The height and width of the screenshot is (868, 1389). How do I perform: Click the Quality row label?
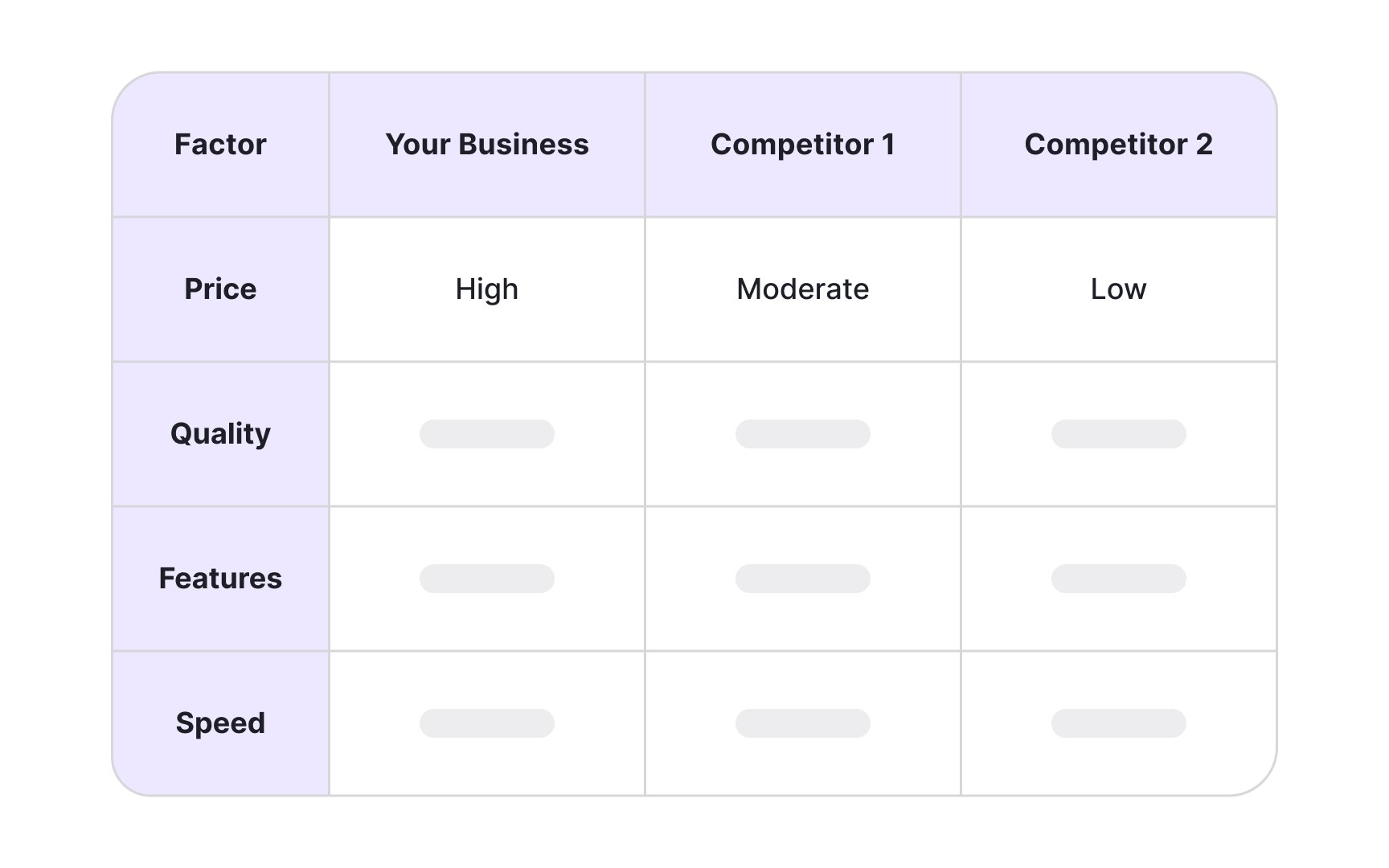pyautogui.click(x=220, y=434)
